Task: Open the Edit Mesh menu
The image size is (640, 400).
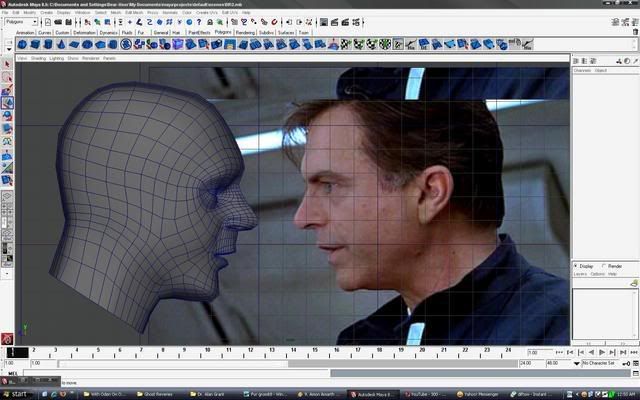Action: (x=134, y=13)
